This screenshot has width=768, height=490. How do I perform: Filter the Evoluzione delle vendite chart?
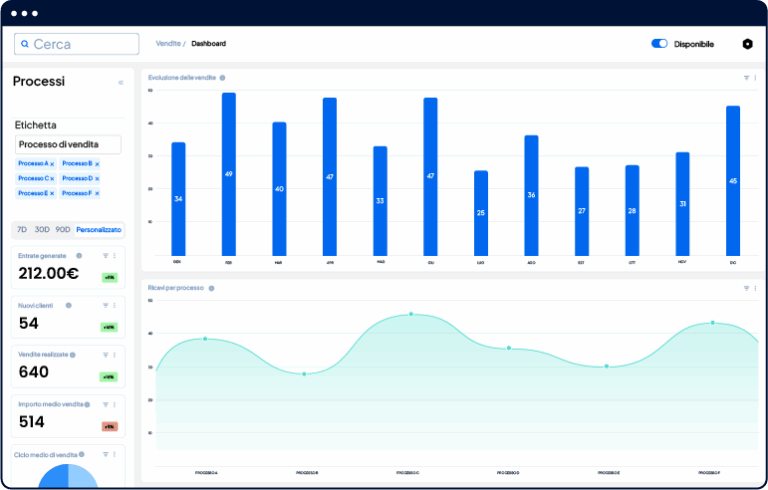746,78
